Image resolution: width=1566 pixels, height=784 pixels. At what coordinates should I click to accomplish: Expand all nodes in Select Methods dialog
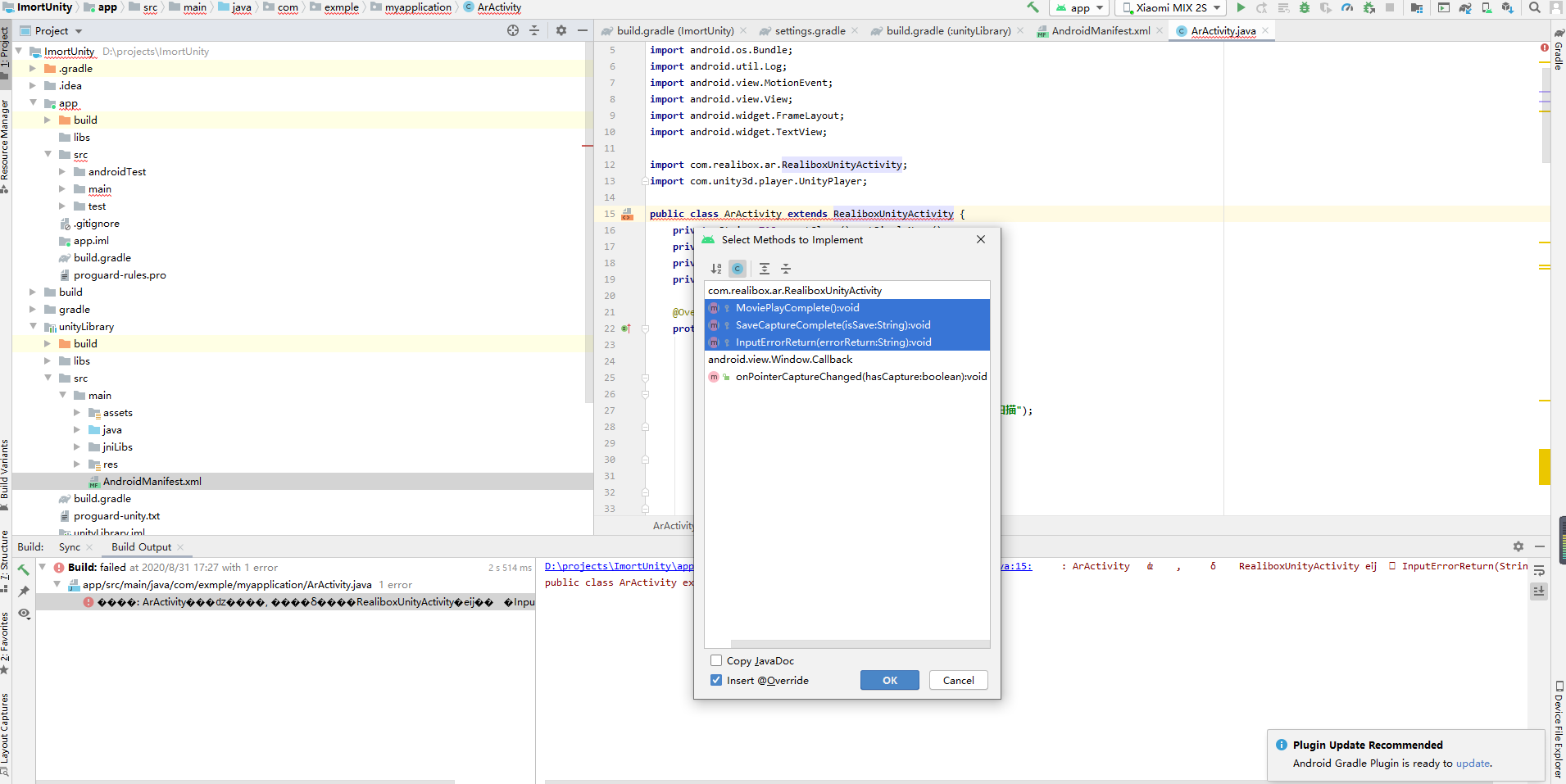(x=765, y=269)
